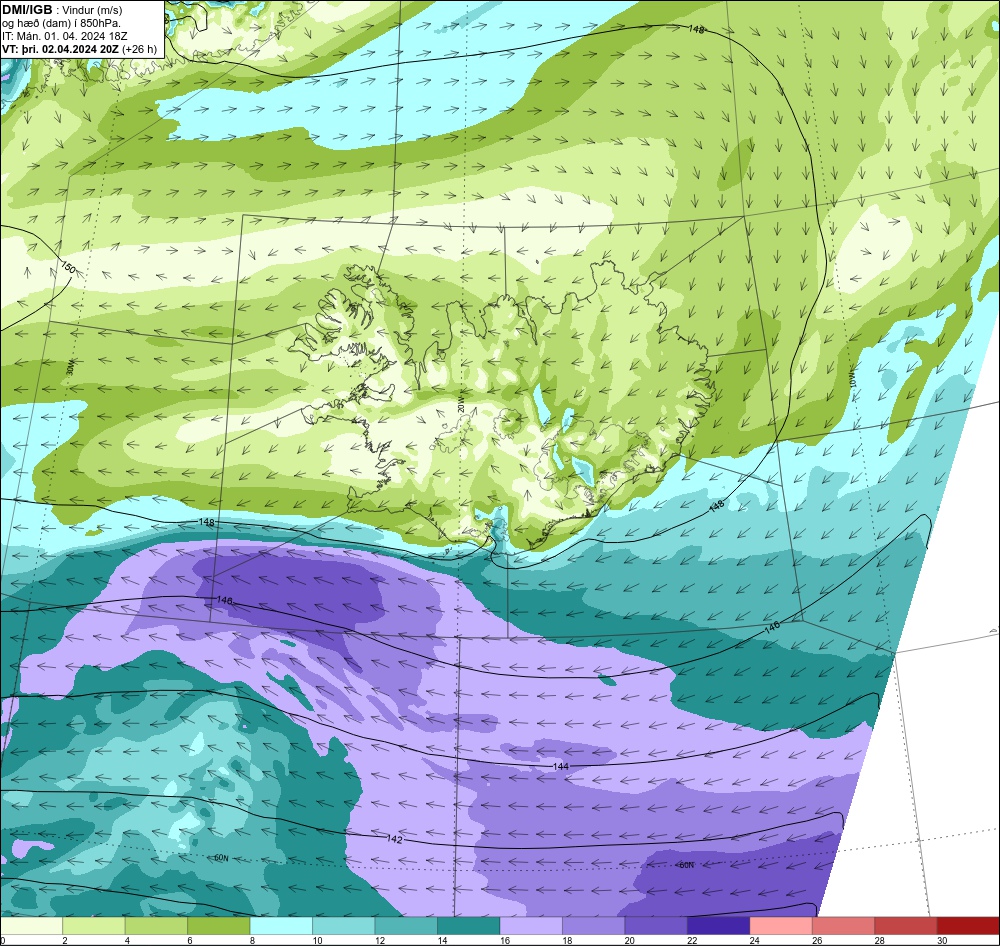Viewport: 1000px width, 946px height.
Task: Click the init time "IT: Mán. 01. 04. 2024 18Z"
Action: pyautogui.click(x=64, y=36)
